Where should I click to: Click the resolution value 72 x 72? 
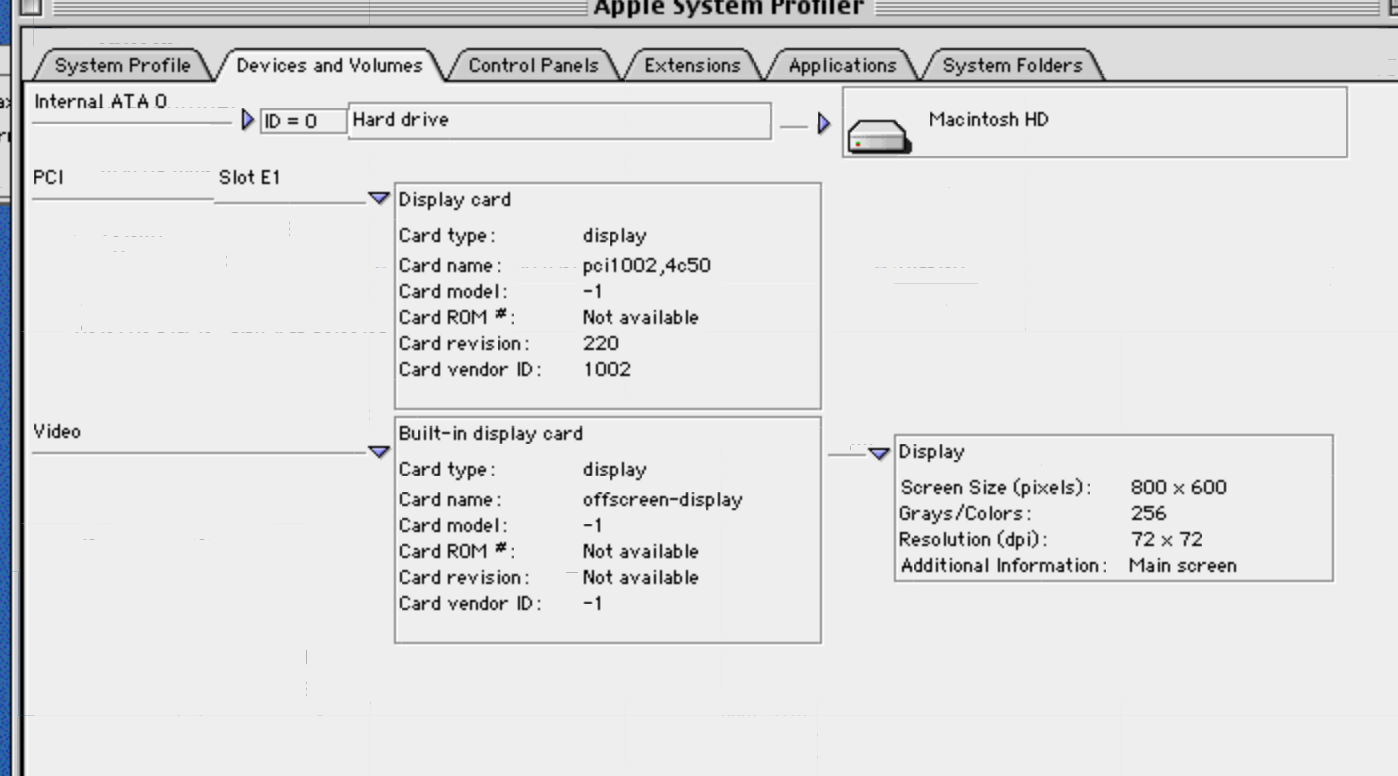click(x=1166, y=540)
